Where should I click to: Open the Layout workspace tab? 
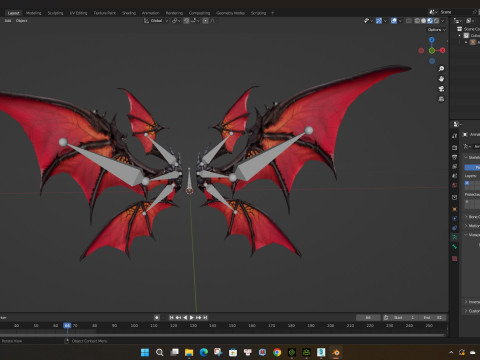[14, 13]
